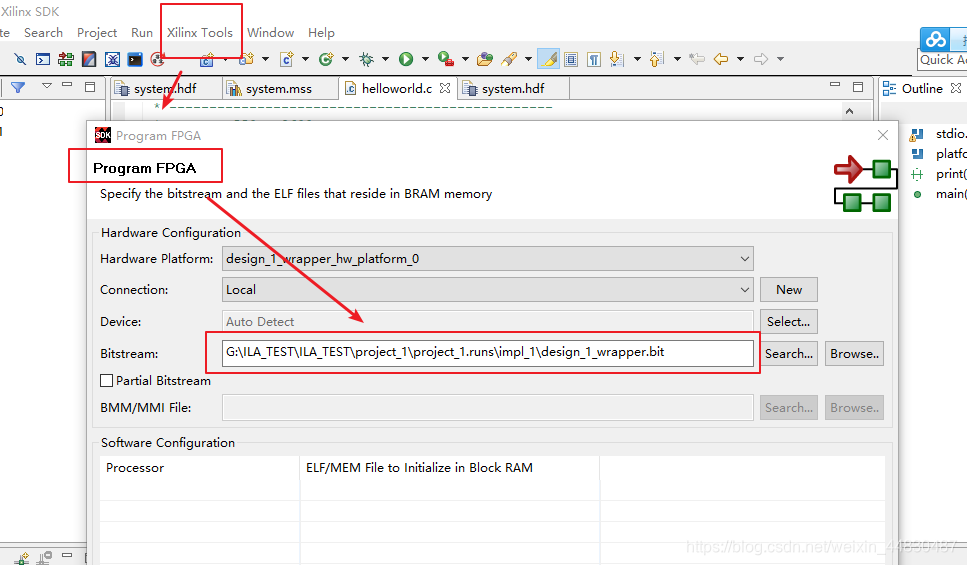Click the Processor column header
The height and width of the screenshot is (565, 967).
[x=199, y=468]
